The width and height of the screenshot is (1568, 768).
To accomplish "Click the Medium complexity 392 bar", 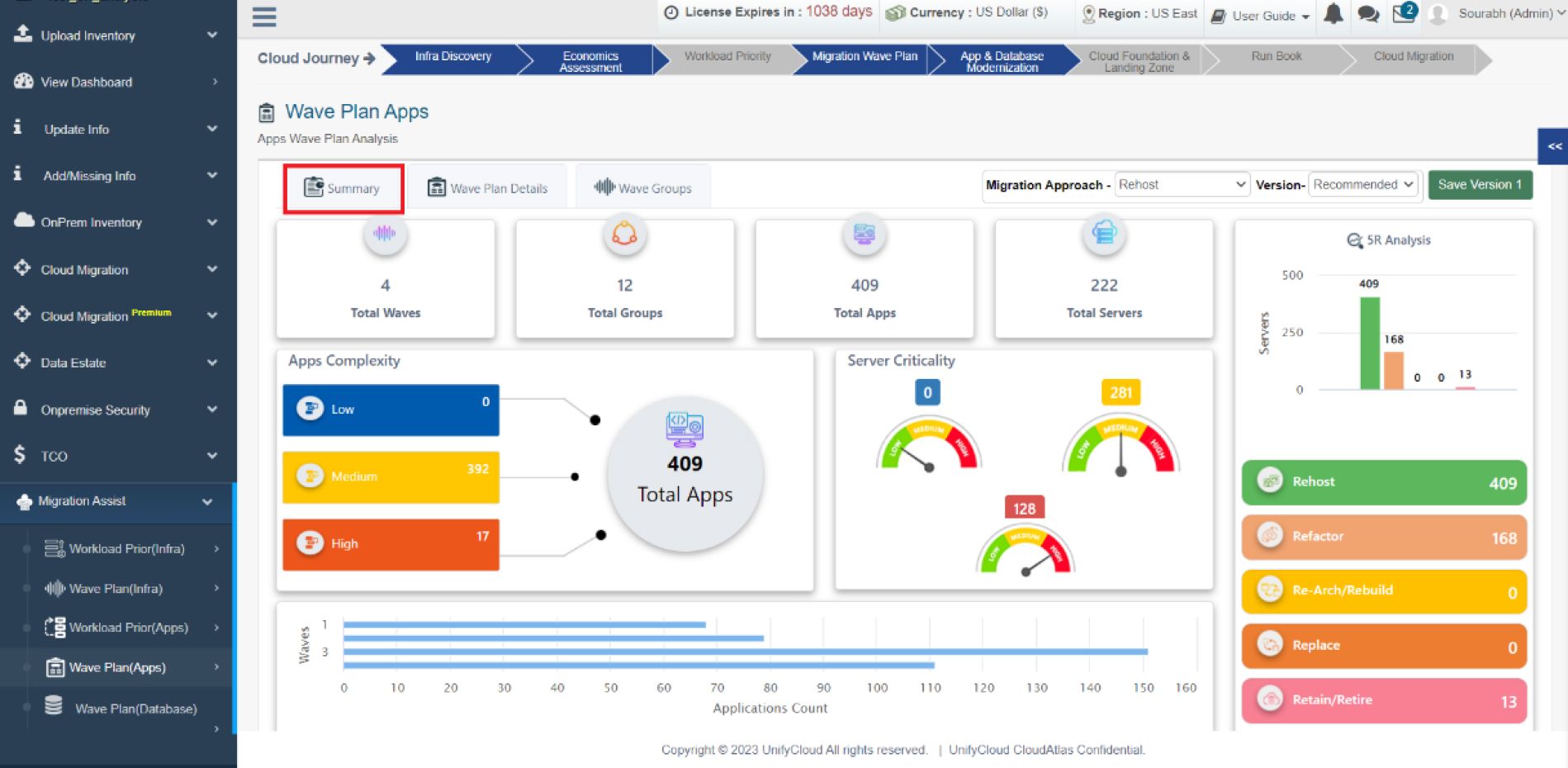I will point(391,476).
